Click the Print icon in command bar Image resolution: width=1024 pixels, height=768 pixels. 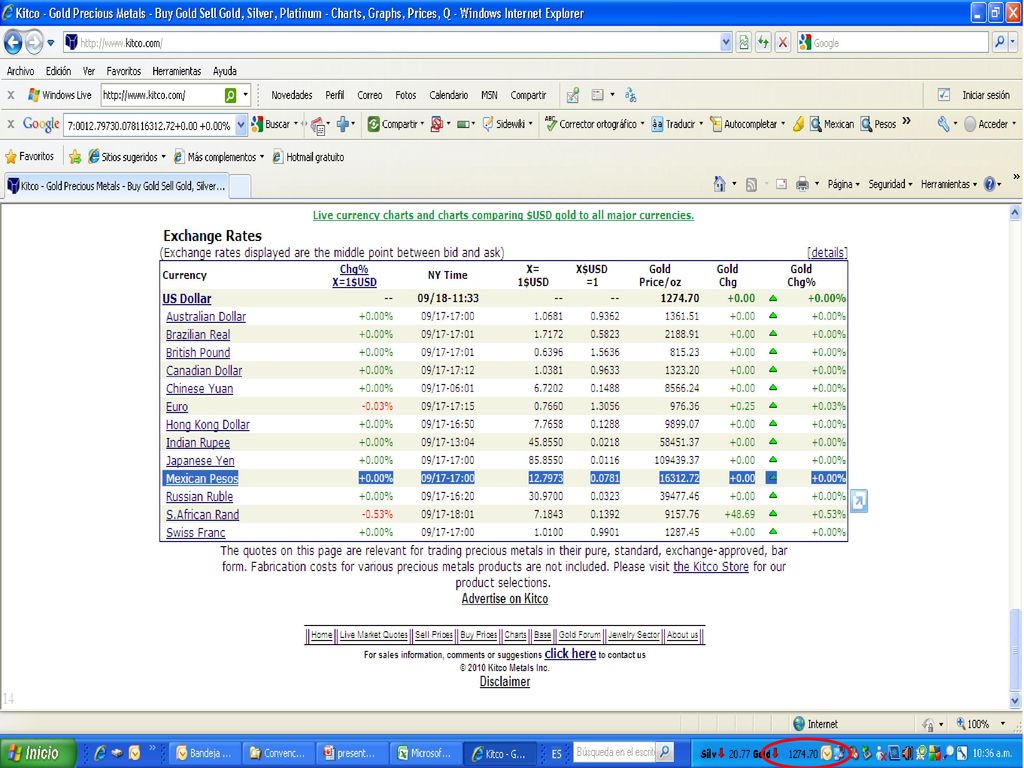[x=803, y=185]
